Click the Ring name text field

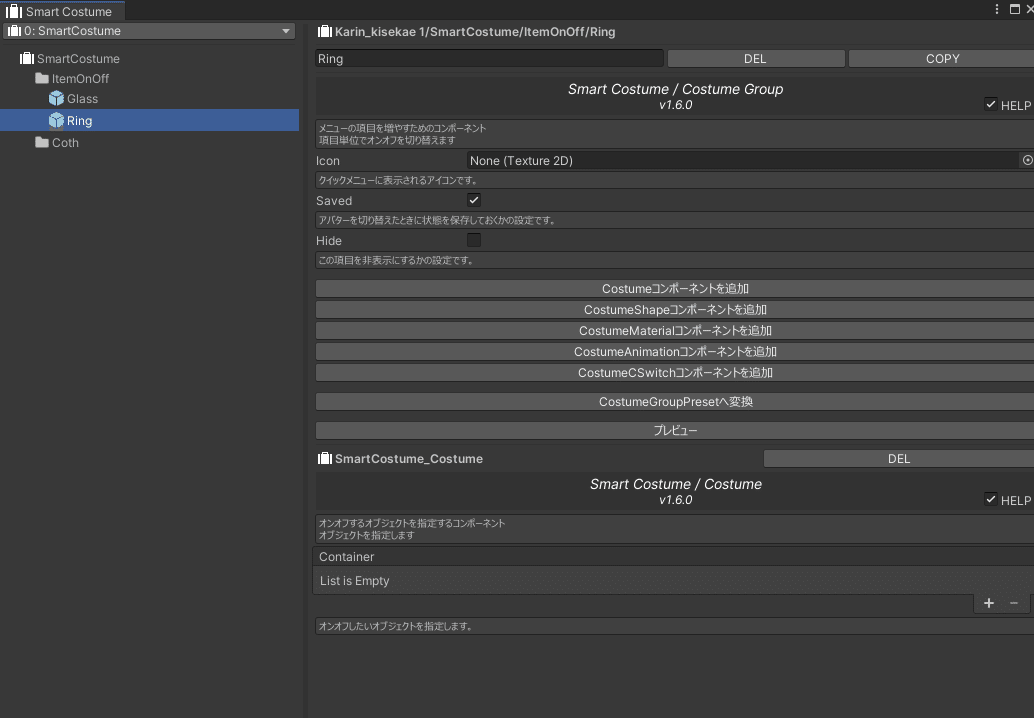point(489,59)
